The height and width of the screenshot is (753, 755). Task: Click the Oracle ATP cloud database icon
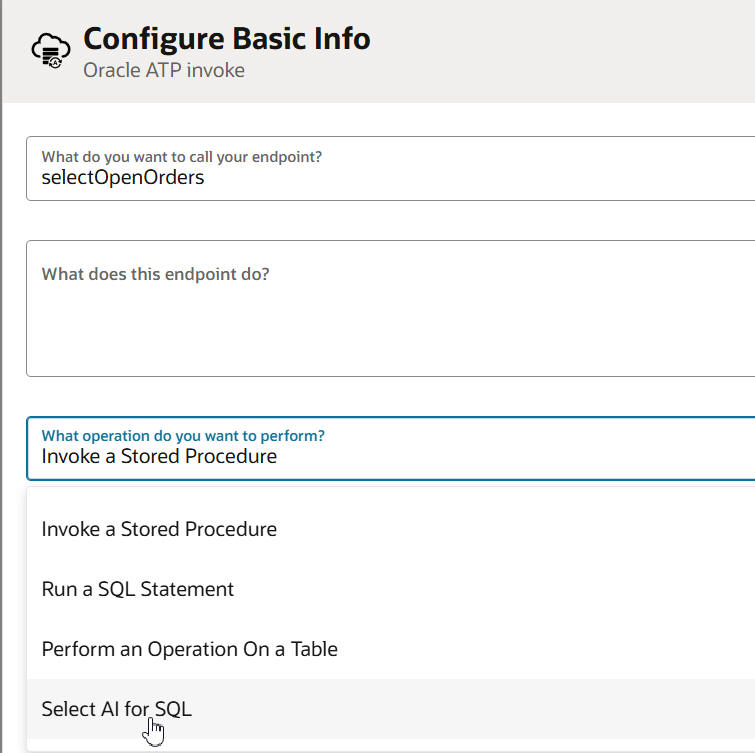(49, 50)
